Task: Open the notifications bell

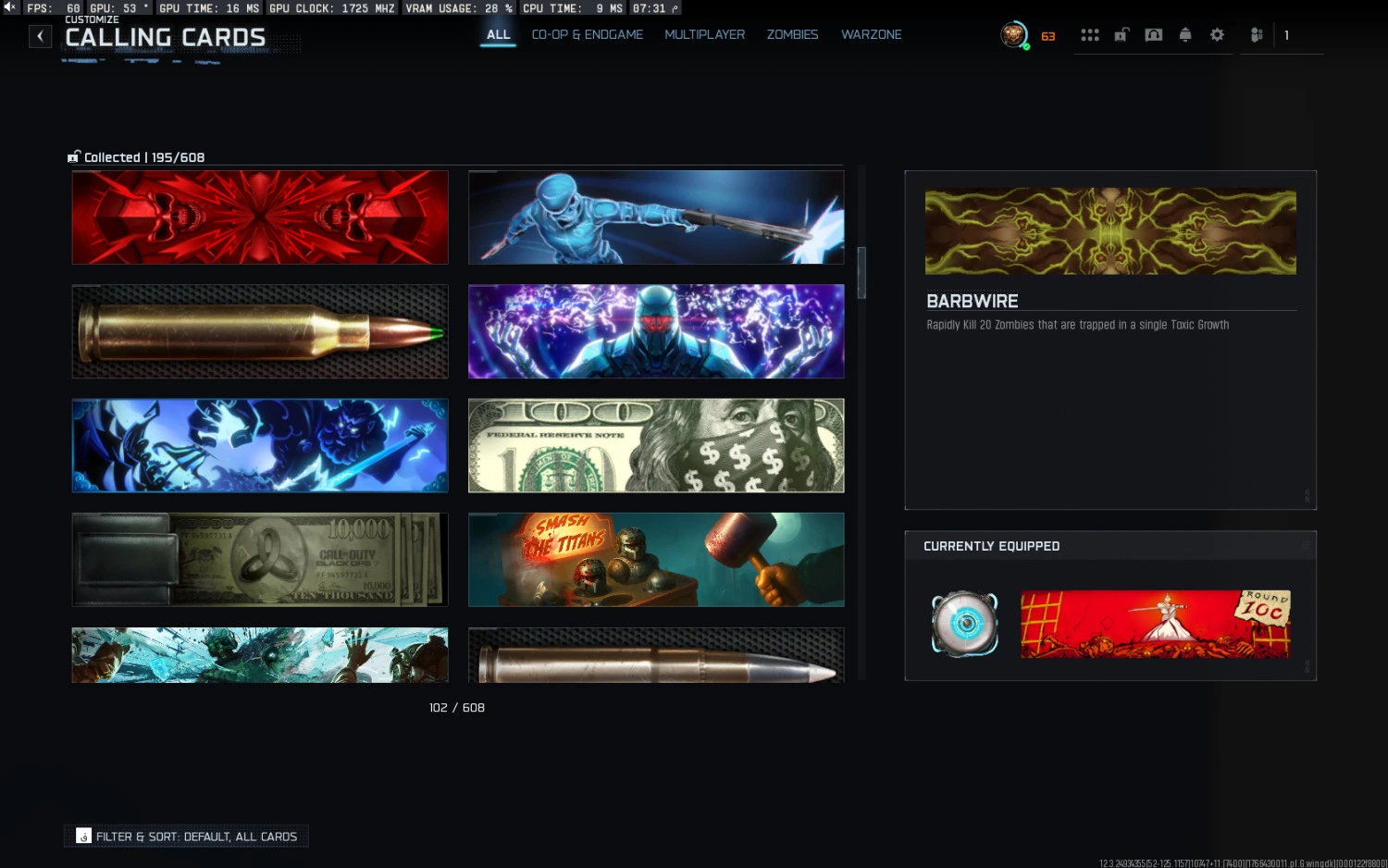Action: pos(1185,35)
